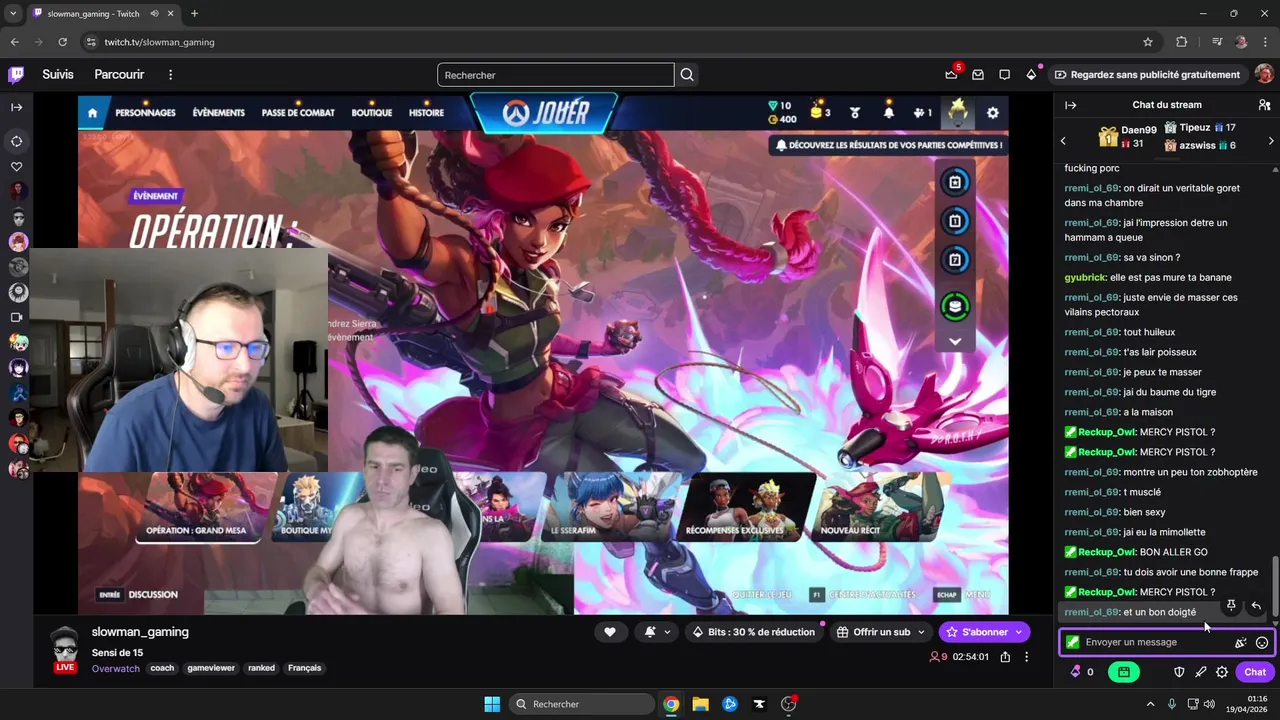This screenshot has height=720, width=1280.
Task: Show previous gift leaderboard entry
Action: click(1063, 141)
